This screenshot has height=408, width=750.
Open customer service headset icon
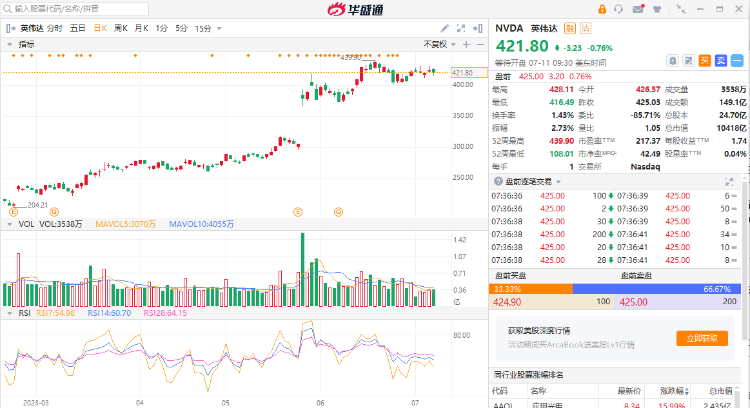[x=618, y=9]
